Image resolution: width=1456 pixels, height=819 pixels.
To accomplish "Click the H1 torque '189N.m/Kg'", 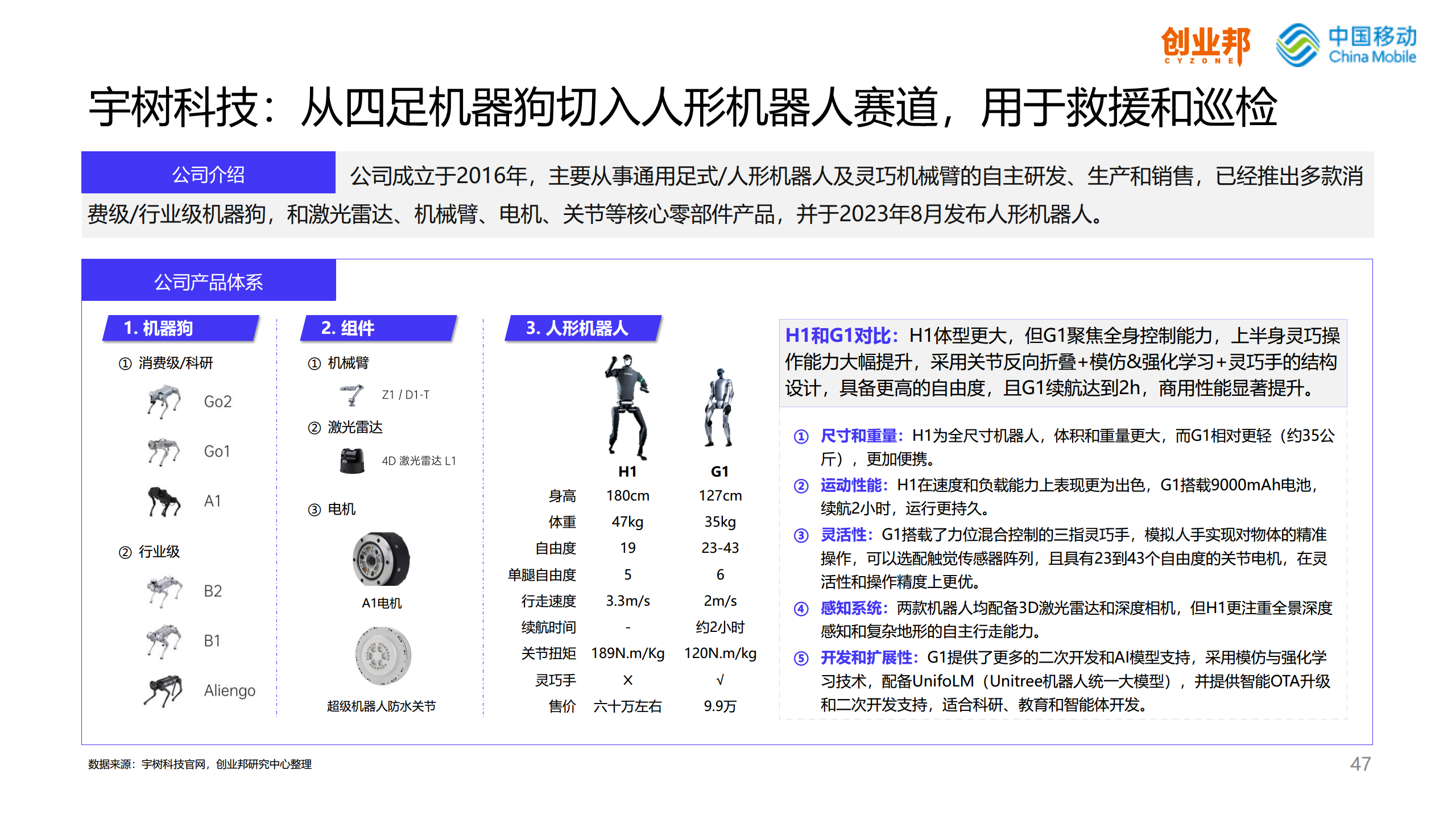I will pos(627,653).
